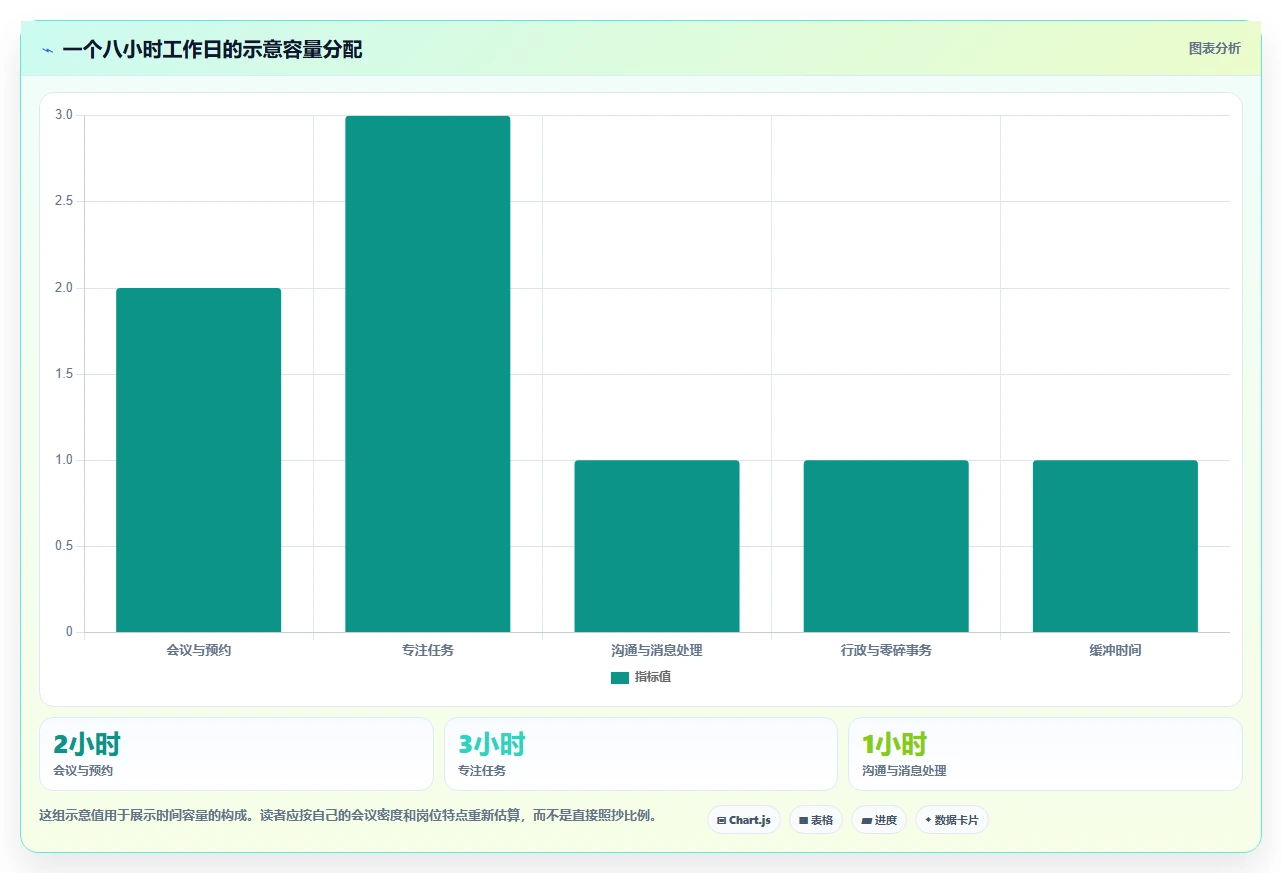Screen dimensions: 1282x873
Task: Toggle the 指标值 legend color swatch
Action: point(620,678)
